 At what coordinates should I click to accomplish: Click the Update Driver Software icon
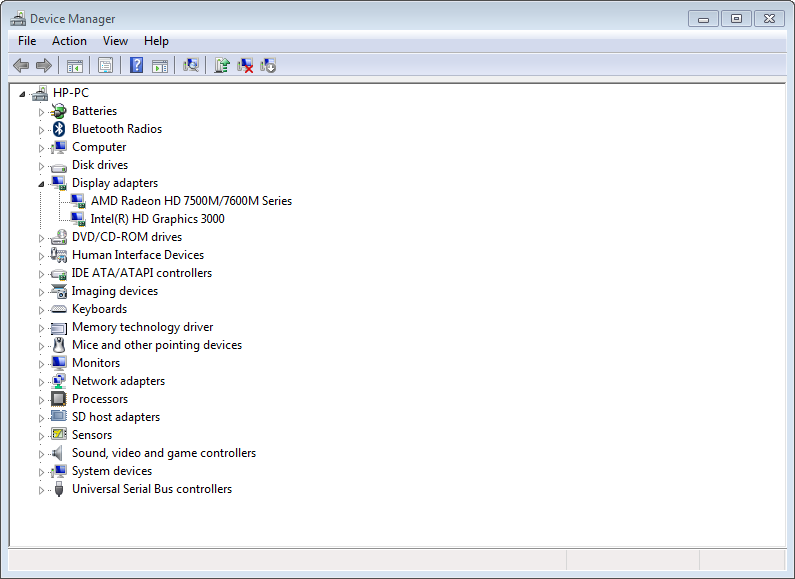tap(222, 65)
